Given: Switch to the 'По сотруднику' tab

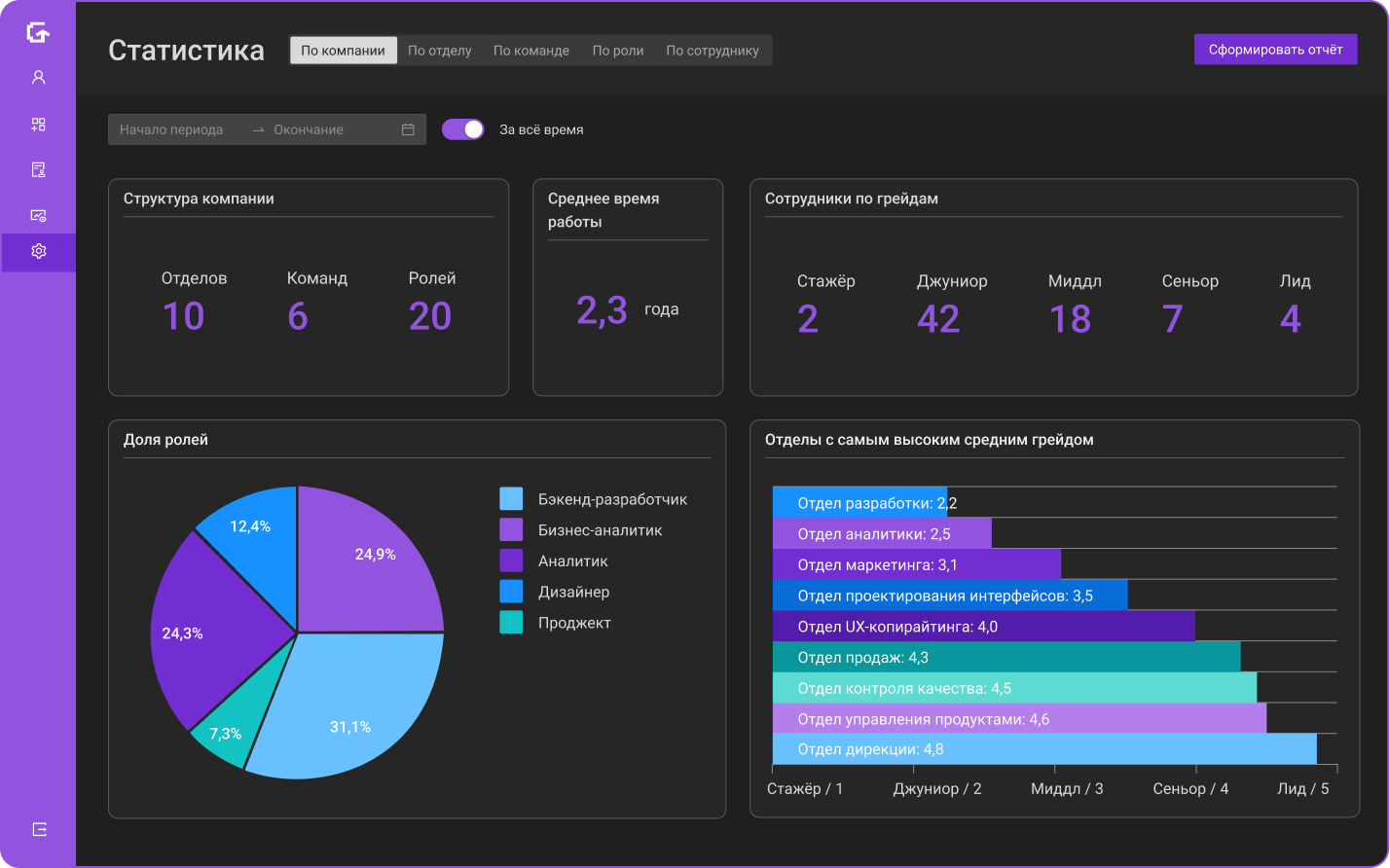Looking at the screenshot, I should (x=713, y=51).
